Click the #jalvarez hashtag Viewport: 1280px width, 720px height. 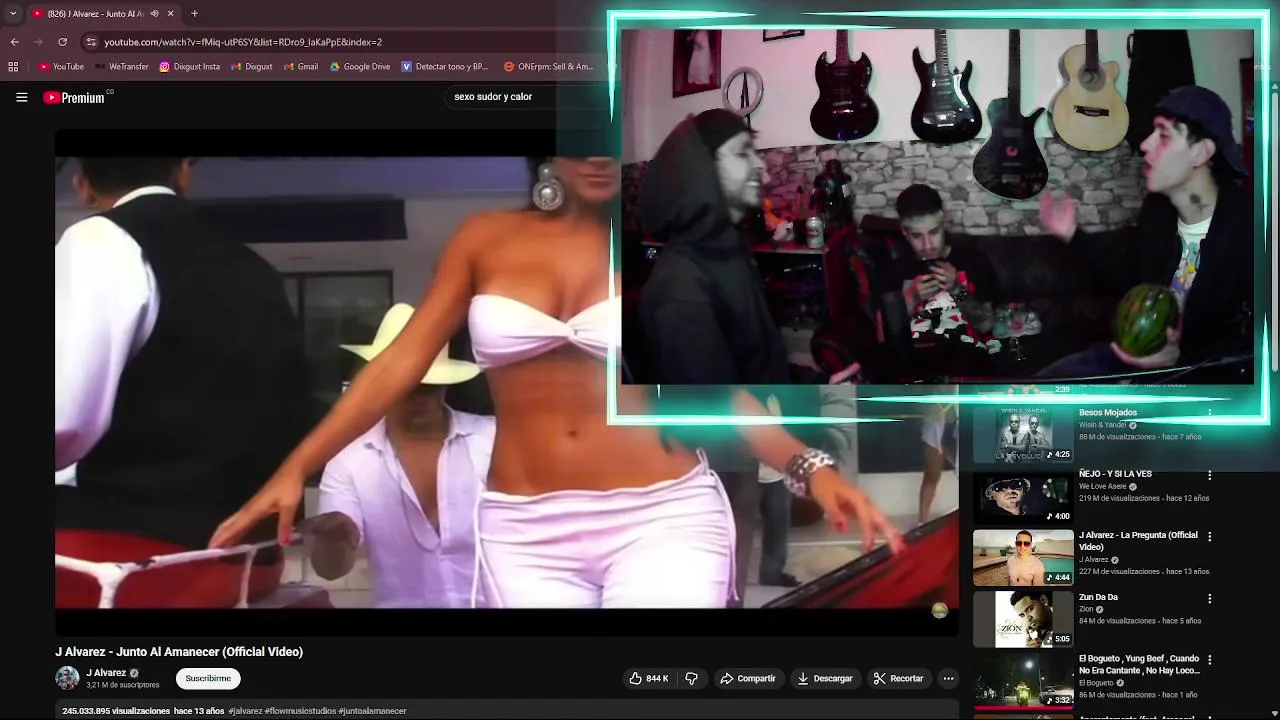tap(245, 711)
